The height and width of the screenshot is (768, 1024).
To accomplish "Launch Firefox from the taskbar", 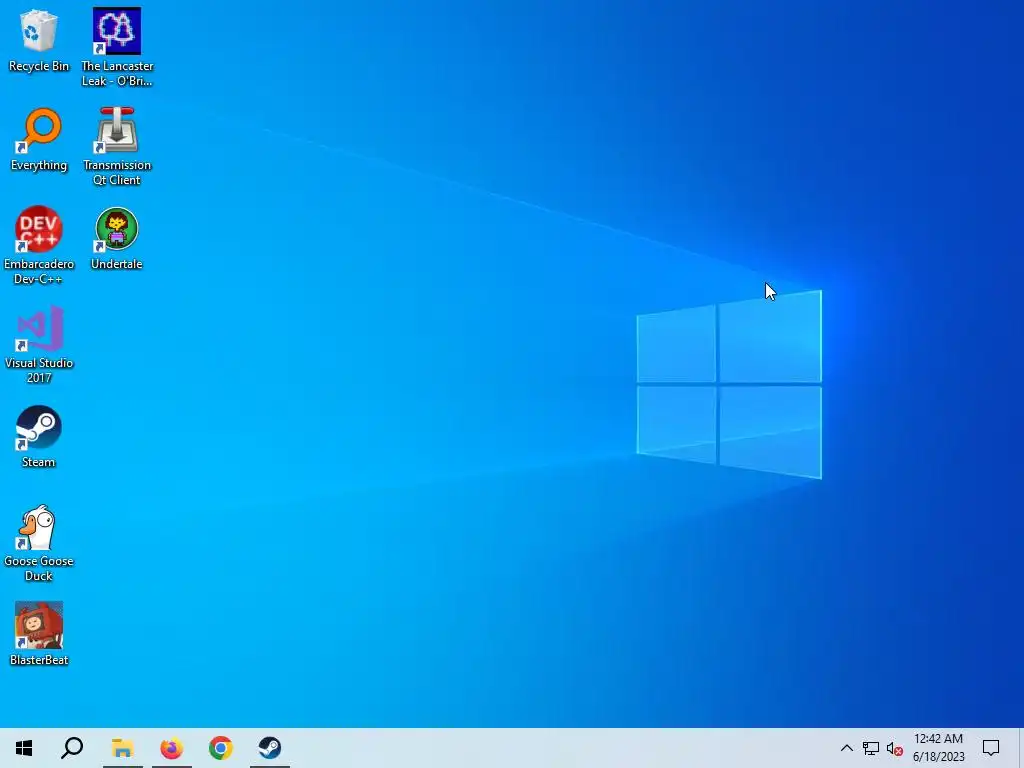I will tap(172, 748).
